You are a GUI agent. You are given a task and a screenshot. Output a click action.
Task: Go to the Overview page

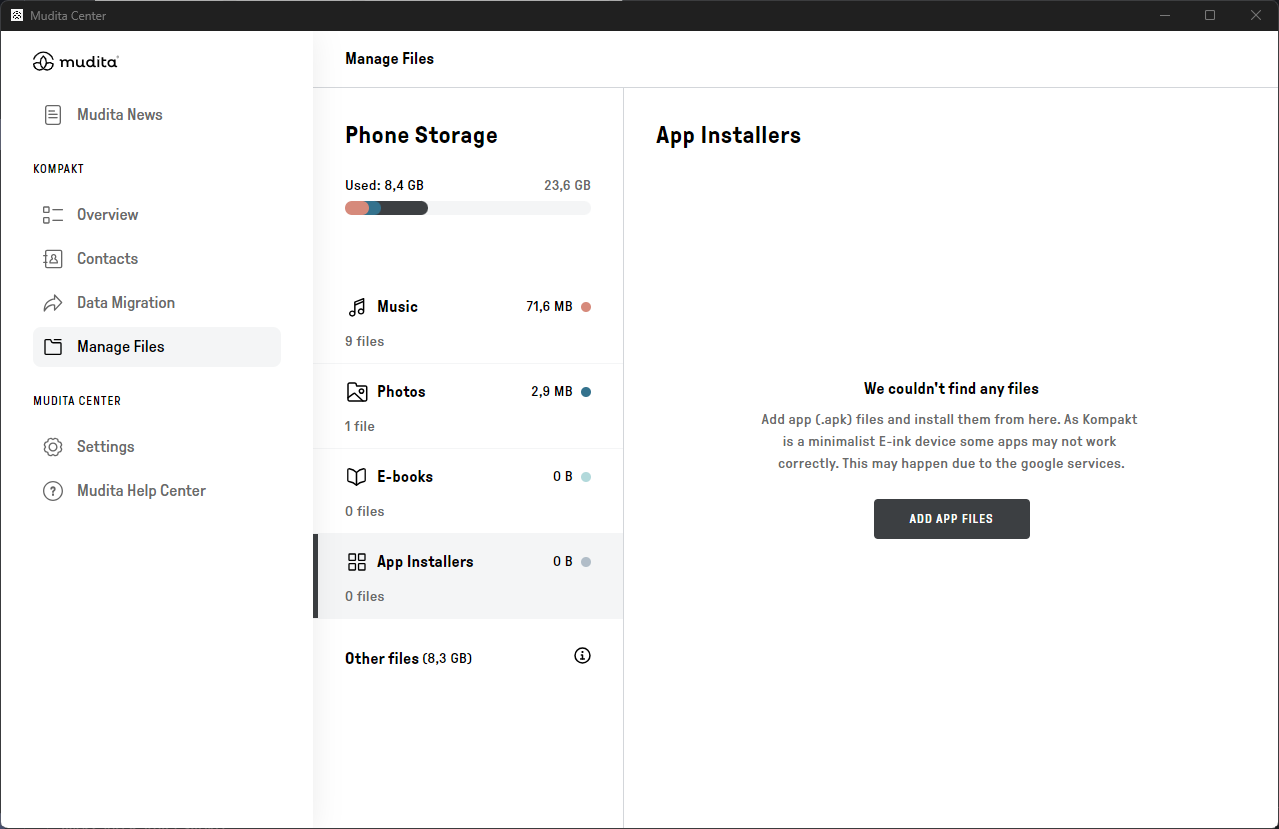pos(157,215)
